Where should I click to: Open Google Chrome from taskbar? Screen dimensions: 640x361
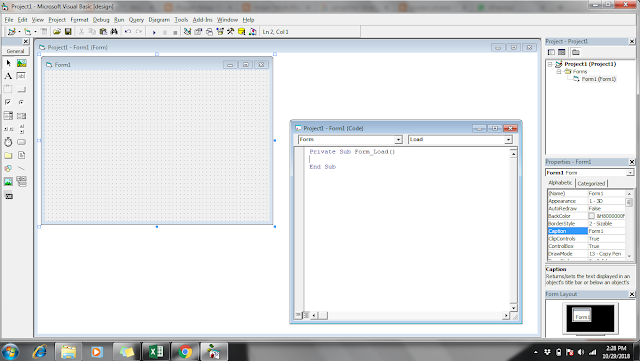click(185, 351)
